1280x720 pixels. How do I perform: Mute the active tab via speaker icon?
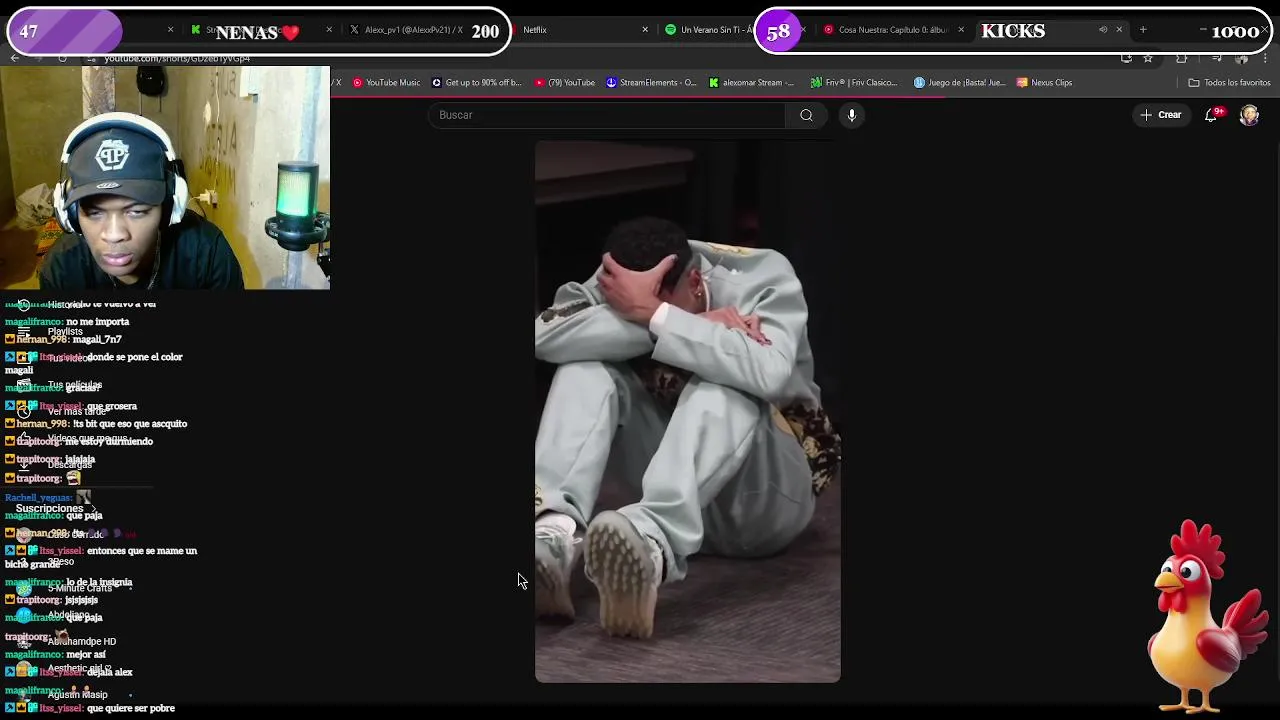tap(1103, 30)
